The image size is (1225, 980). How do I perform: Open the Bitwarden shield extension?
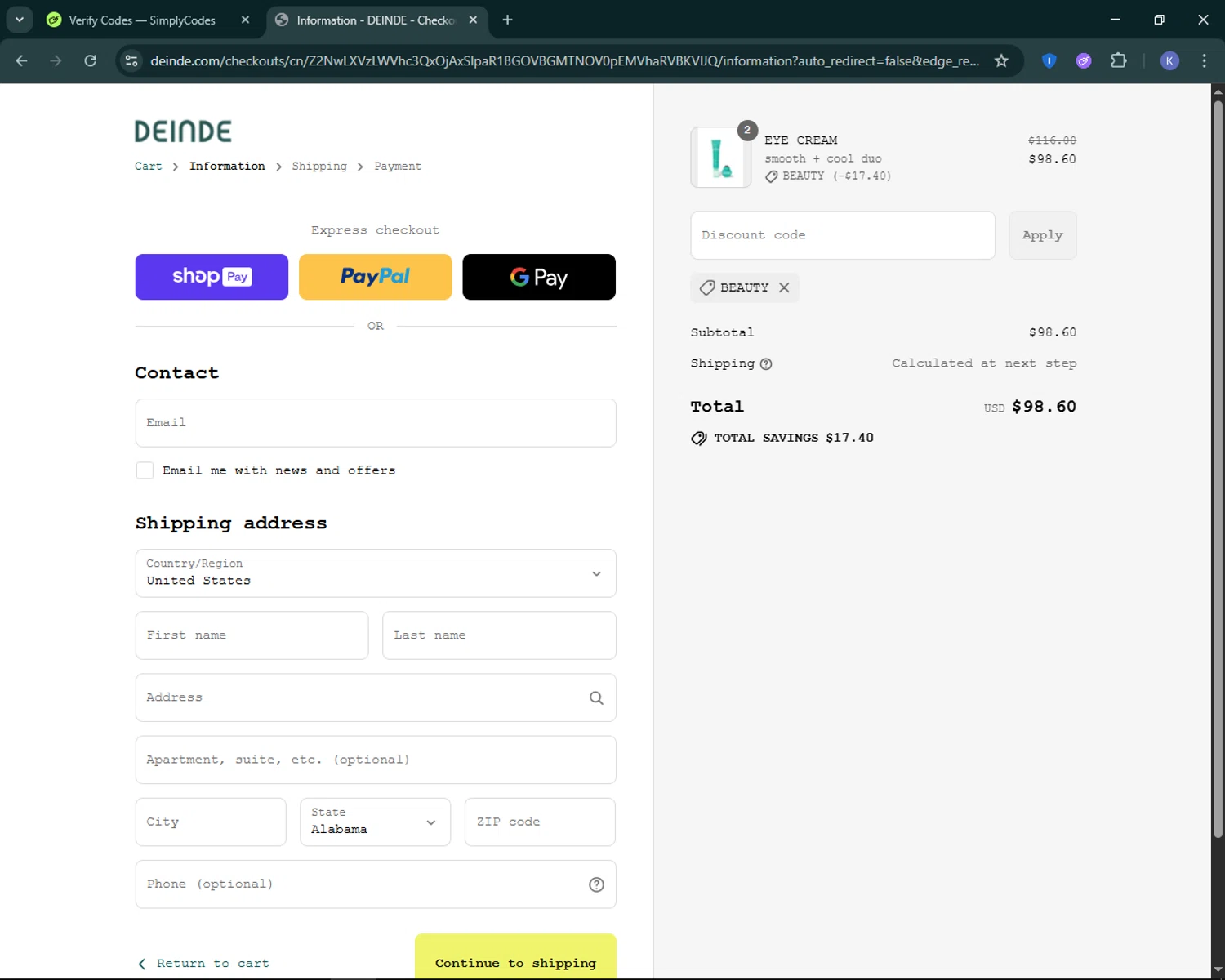(1049, 60)
